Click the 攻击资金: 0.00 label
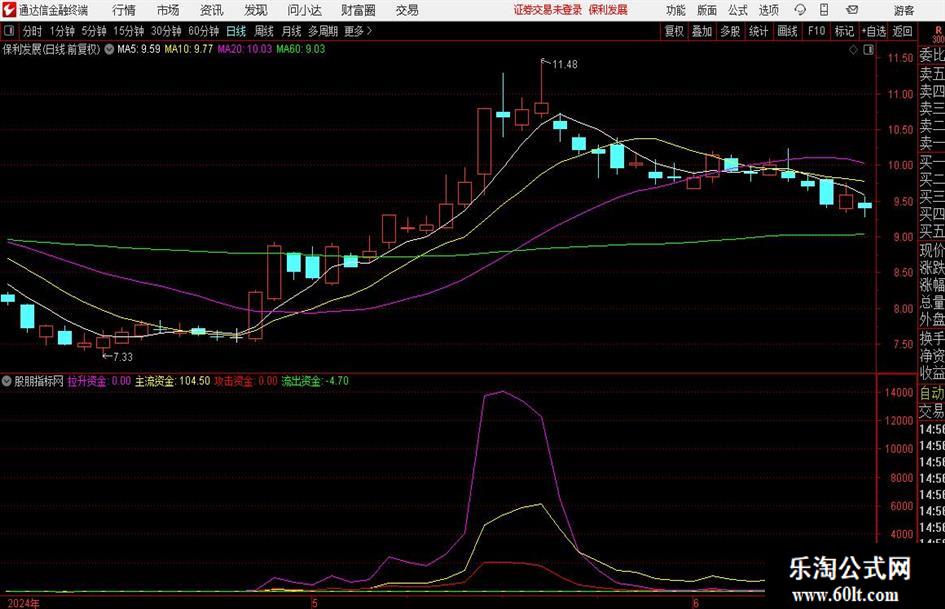945x609 pixels. 246,381
